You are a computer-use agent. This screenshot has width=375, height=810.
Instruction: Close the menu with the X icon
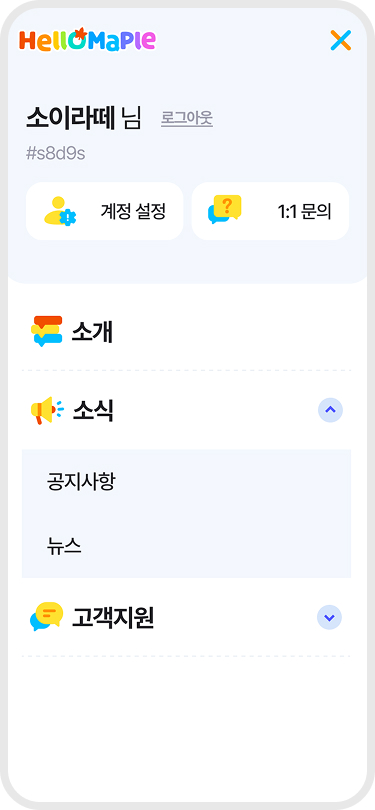(x=341, y=40)
